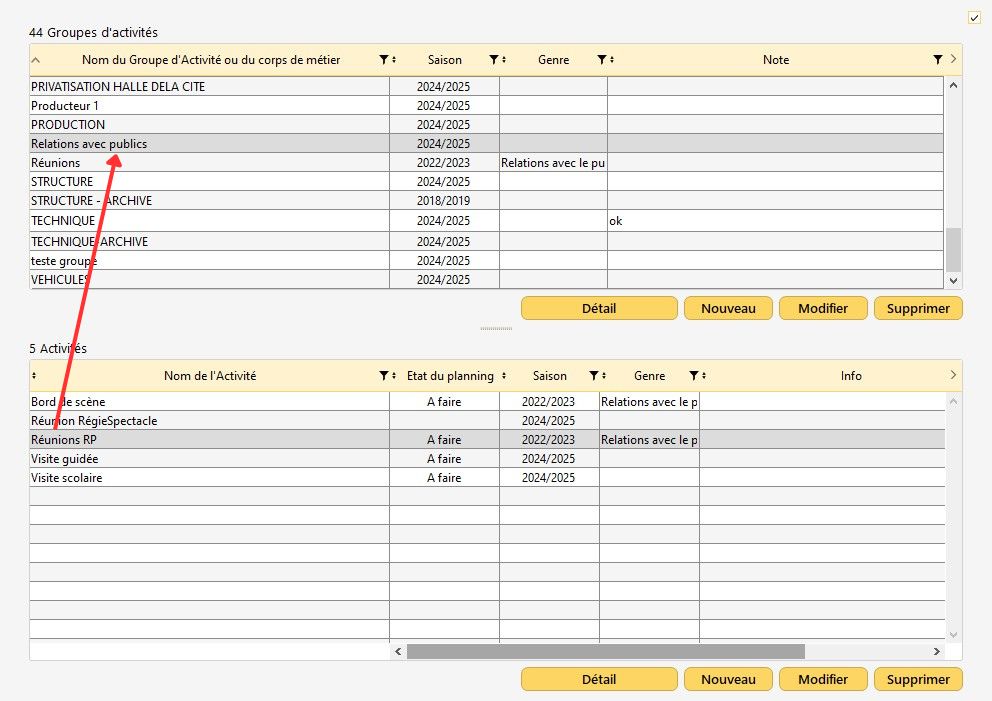This screenshot has width=992, height=701.
Task: Filter groups table by Note column
Action: (x=937, y=60)
